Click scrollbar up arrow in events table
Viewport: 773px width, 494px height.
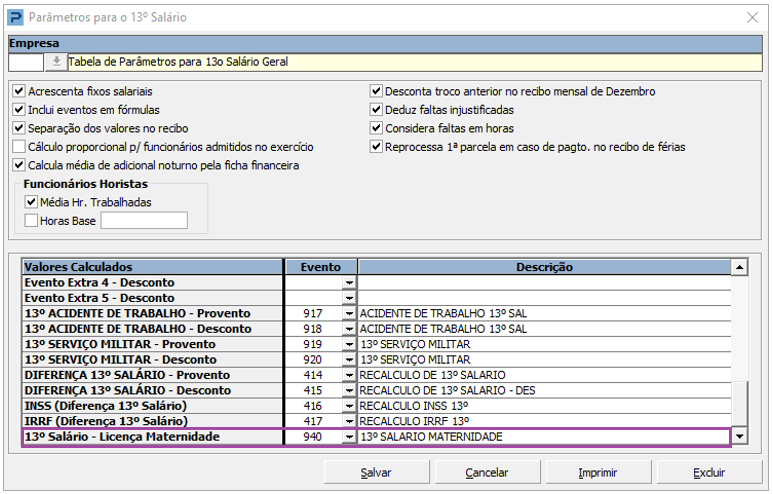point(739,267)
